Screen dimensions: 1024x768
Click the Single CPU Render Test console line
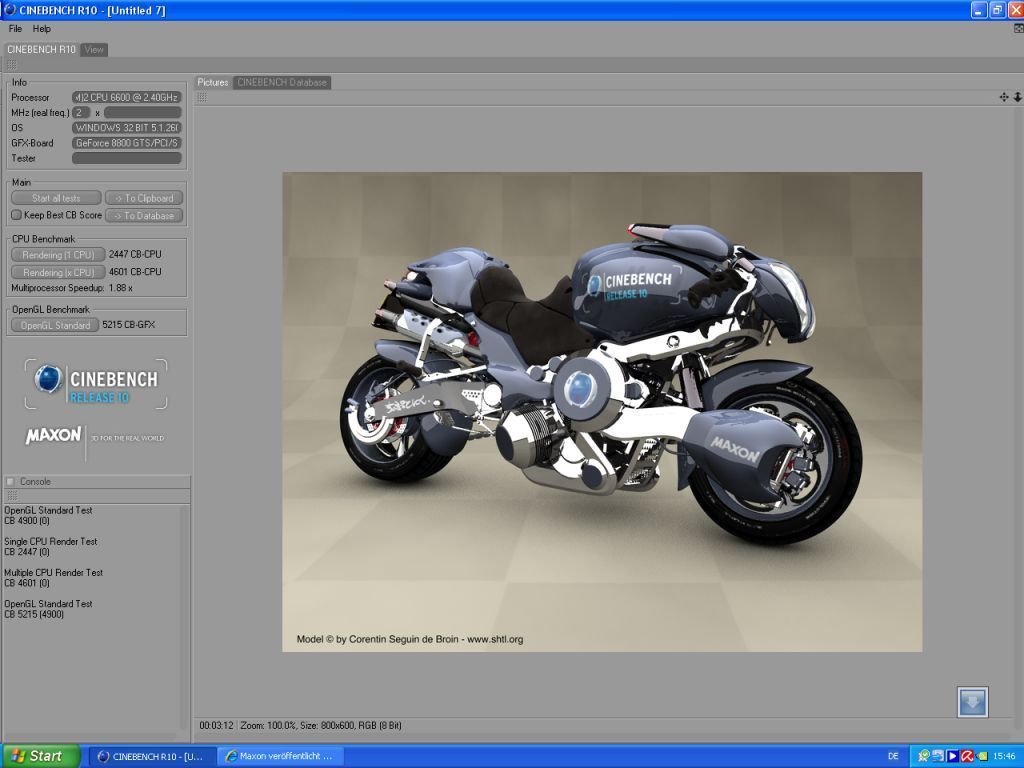tap(50, 541)
